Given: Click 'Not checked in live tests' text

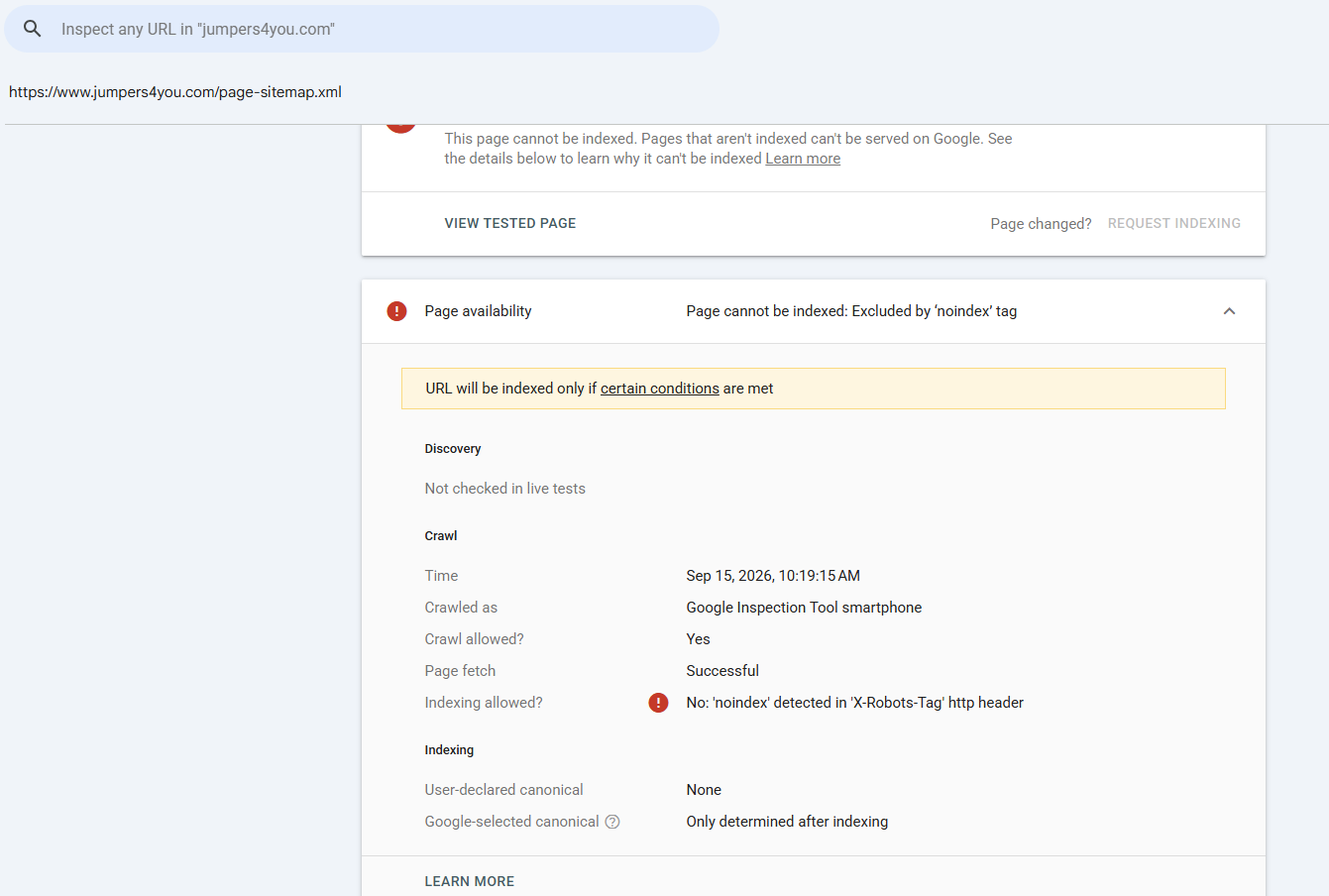Looking at the screenshot, I should (505, 489).
